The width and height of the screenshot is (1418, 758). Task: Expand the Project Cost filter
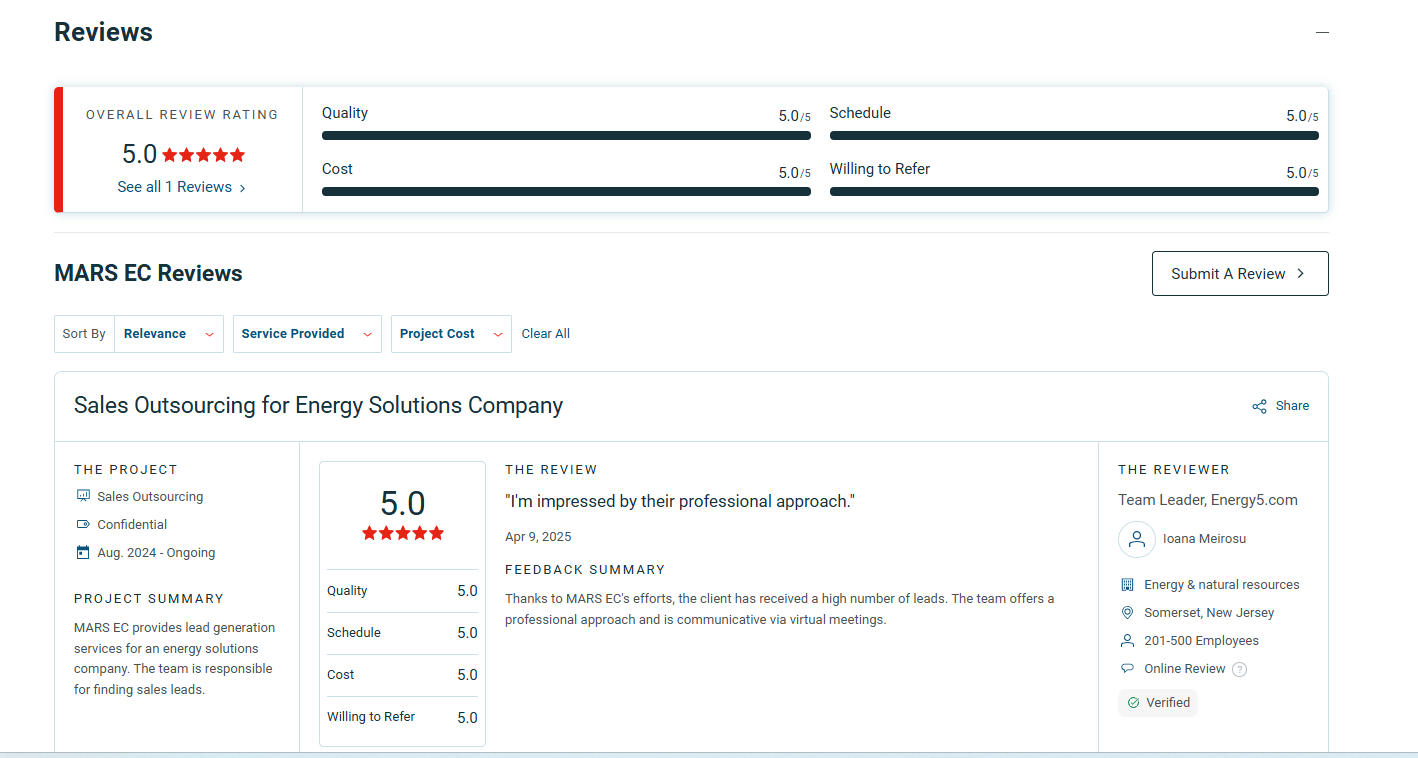pyautogui.click(x=451, y=334)
